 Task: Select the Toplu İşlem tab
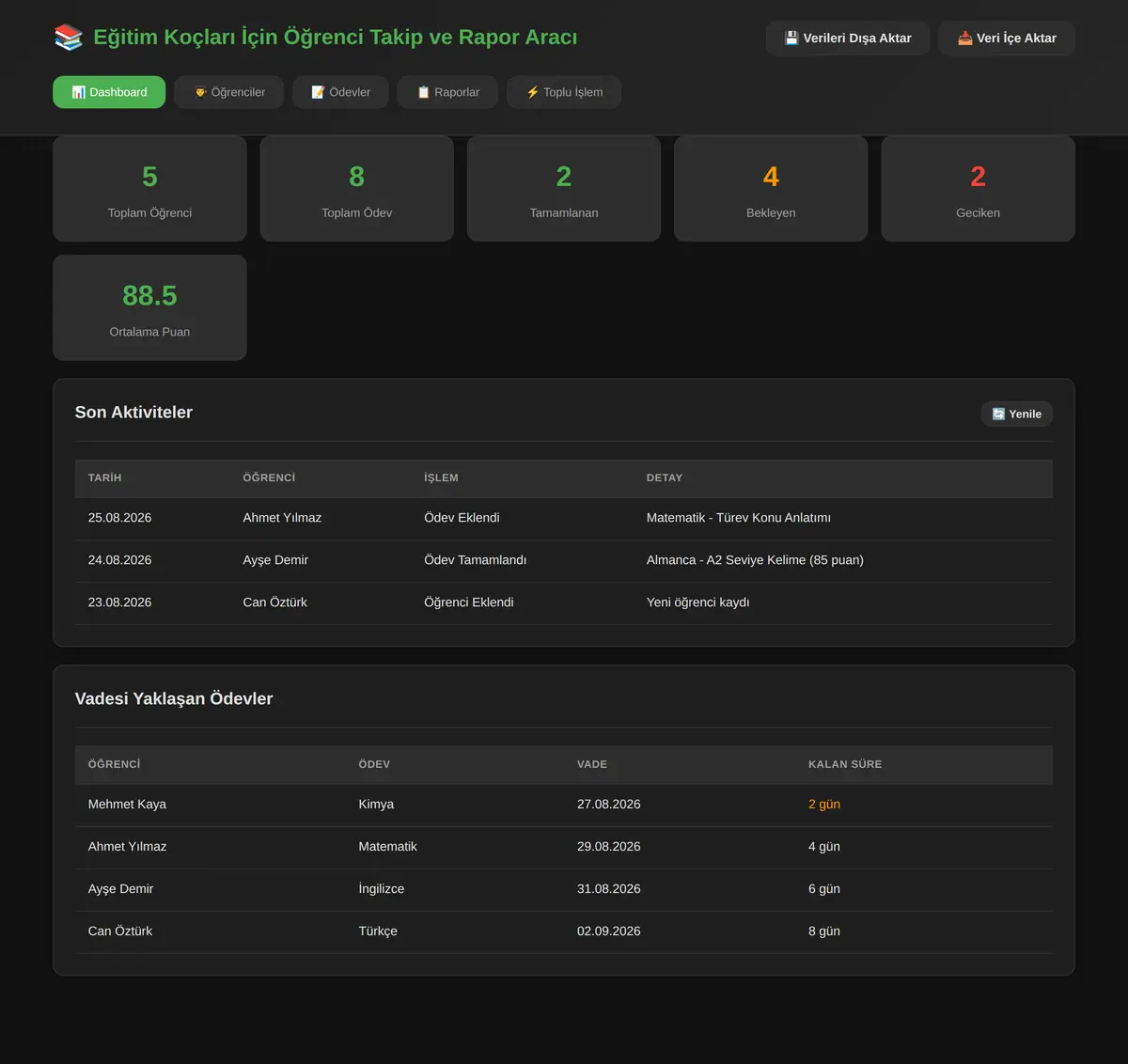564,92
